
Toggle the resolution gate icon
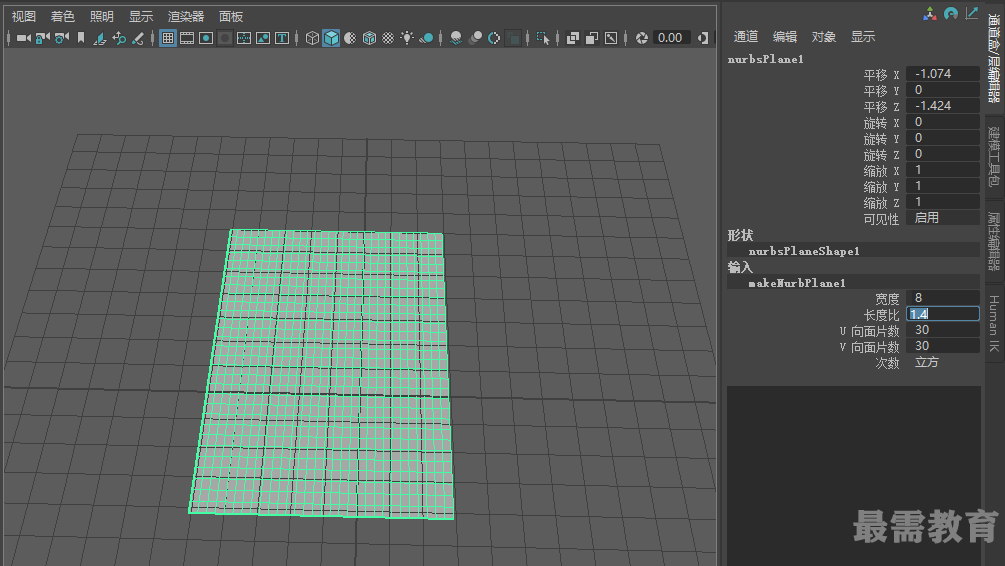(x=206, y=38)
